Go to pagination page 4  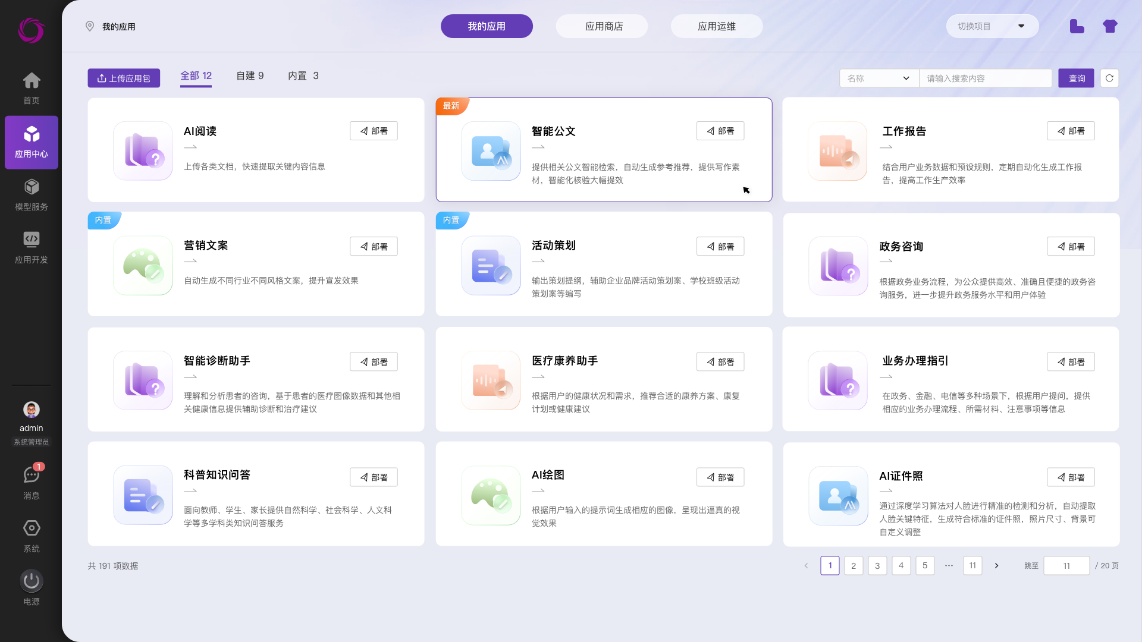point(901,565)
